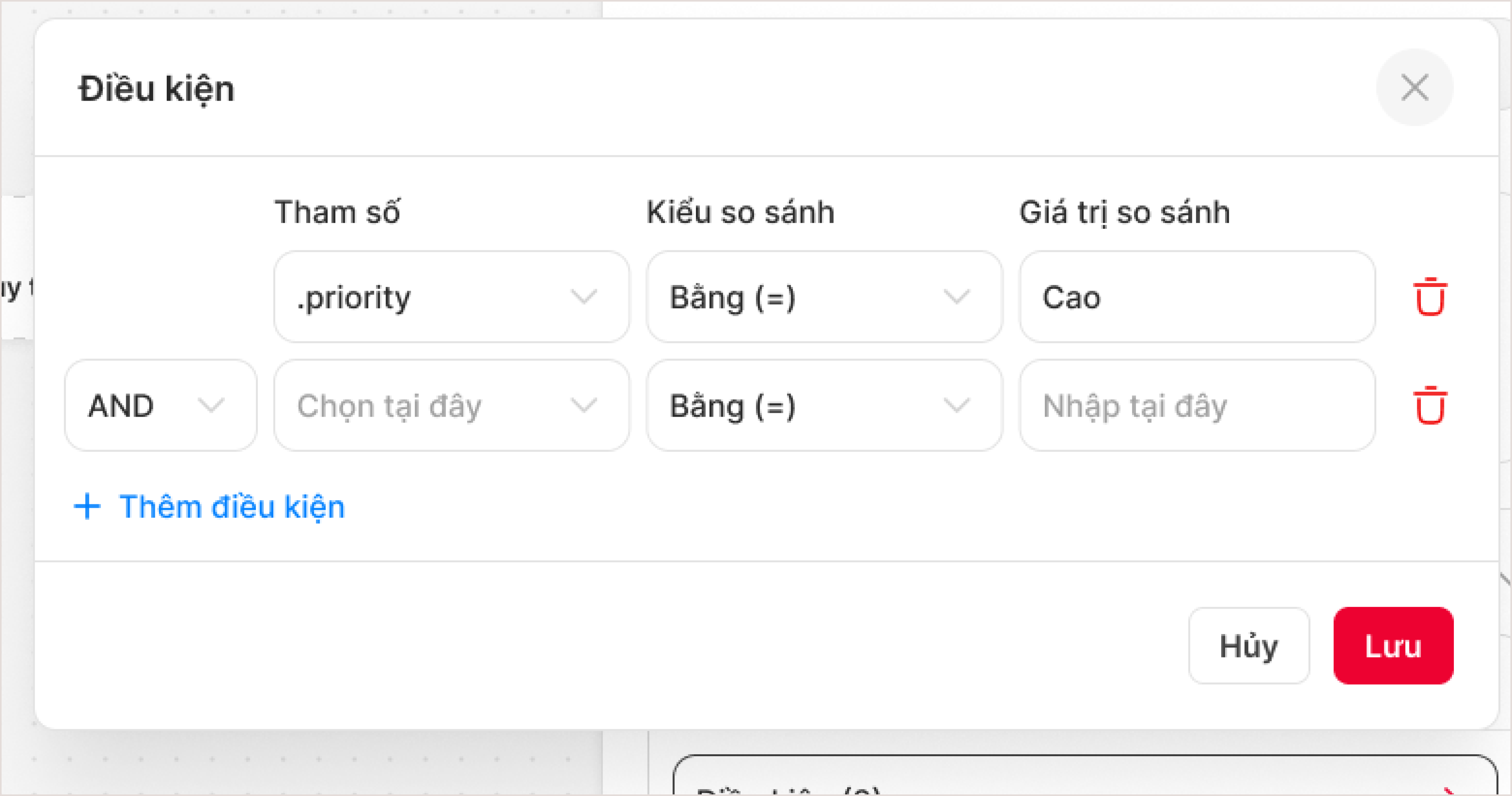Image resolution: width=1512 pixels, height=796 pixels.
Task: Click the 'Điều kiện' dialog title
Action: coord(157,89)
